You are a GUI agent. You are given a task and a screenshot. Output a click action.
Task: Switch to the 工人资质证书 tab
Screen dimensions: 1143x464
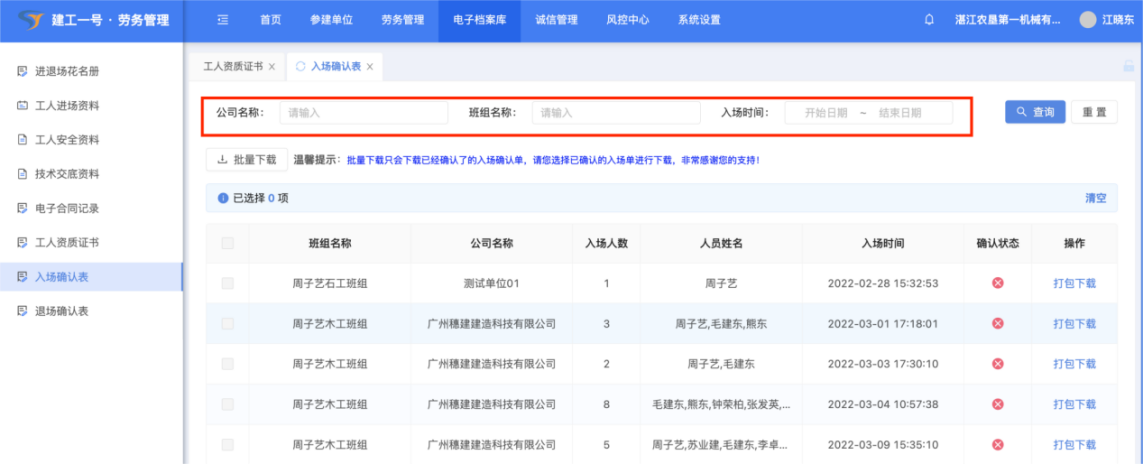[232, 67]
